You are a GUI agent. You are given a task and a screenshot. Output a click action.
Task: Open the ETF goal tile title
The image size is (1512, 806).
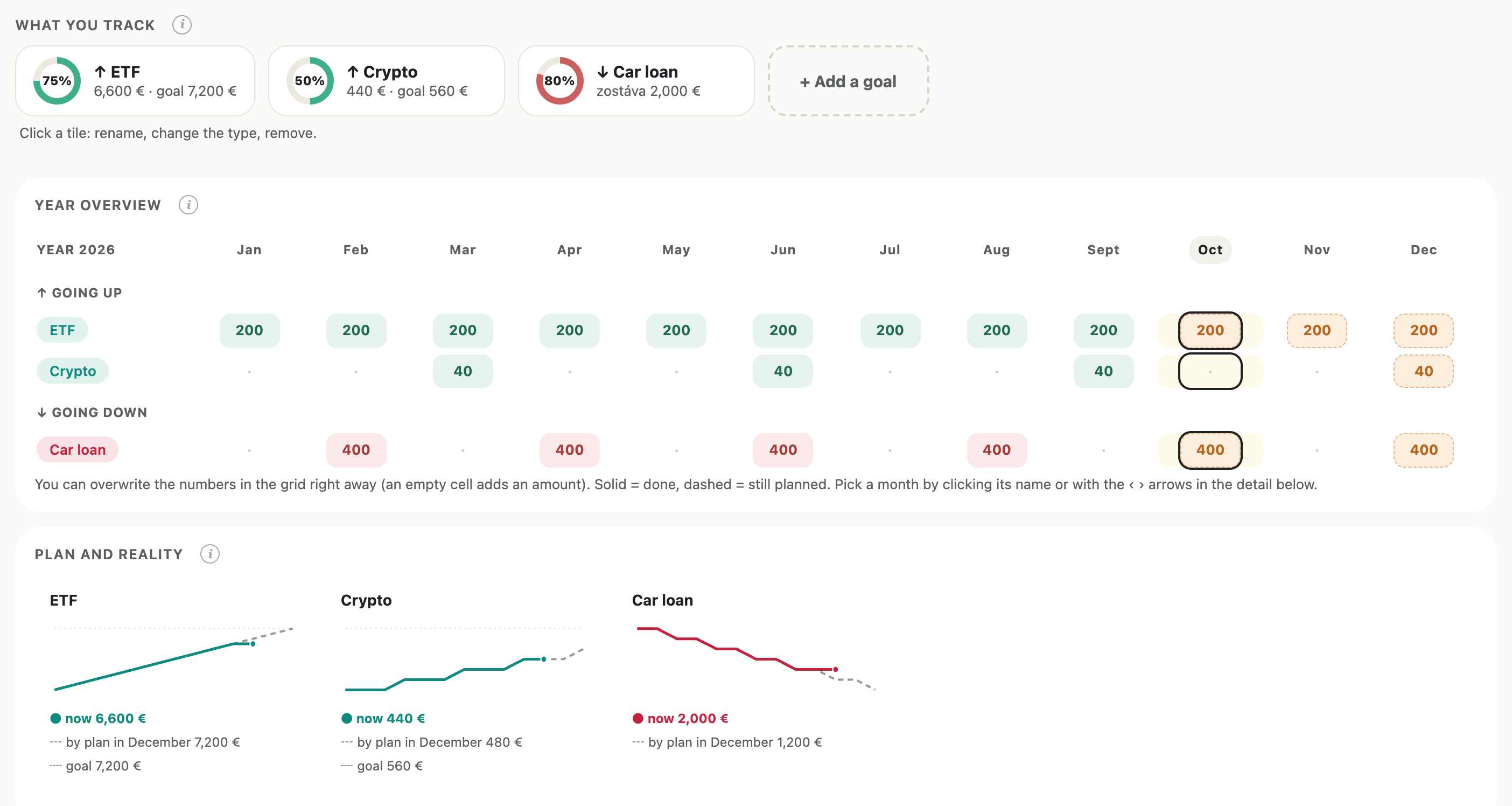[117, 72]
